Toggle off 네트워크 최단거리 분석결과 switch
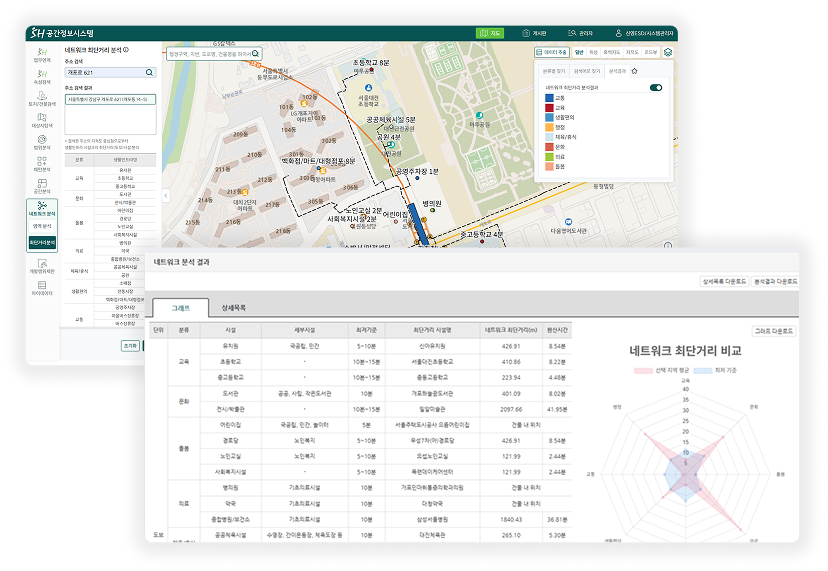The width and height of the screenshot is (828, 571). 656,88
